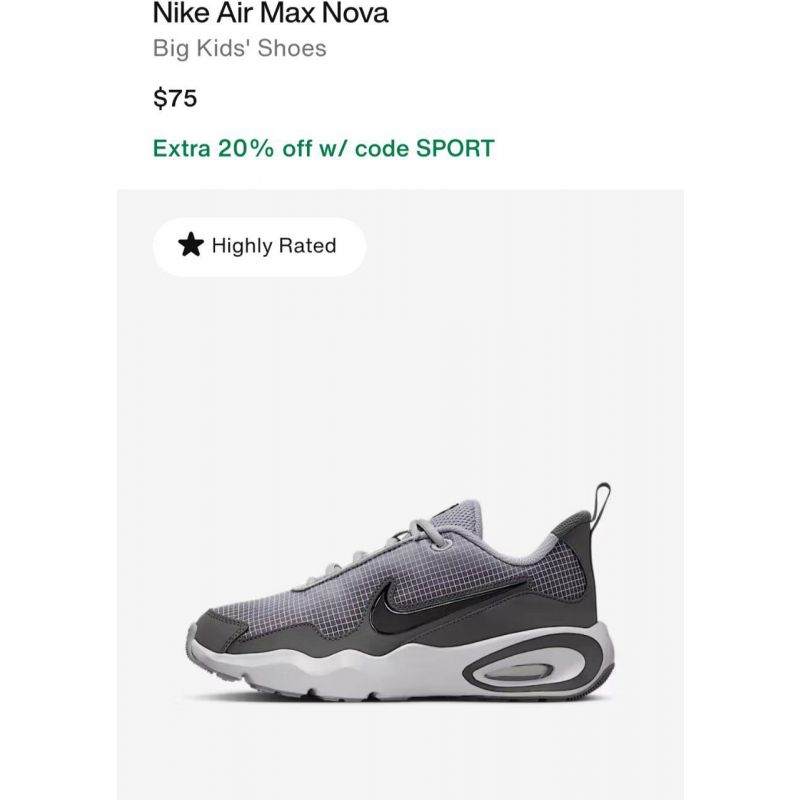This screenshot has width=800, height=800.
Task: Click the mesh tongue of the sneaker
Action: tap(456, 521)
